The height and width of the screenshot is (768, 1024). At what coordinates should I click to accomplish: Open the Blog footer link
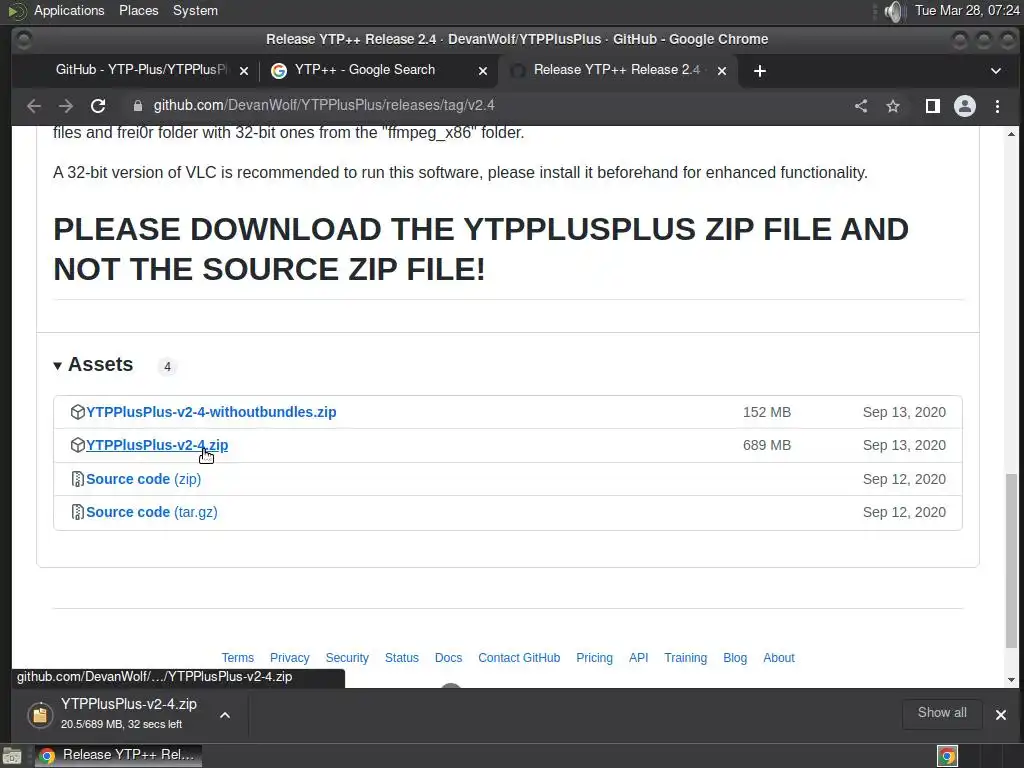735,658
